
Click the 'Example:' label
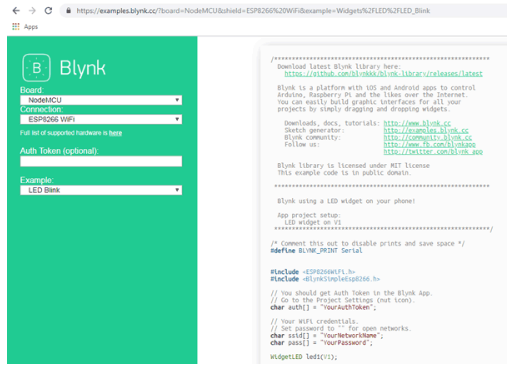point(37,180)
